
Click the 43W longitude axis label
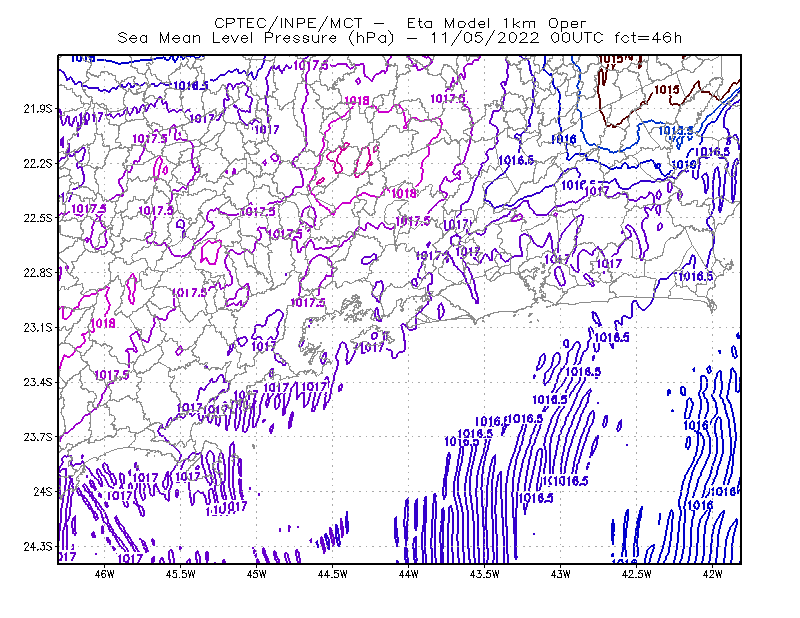[560, 574]
